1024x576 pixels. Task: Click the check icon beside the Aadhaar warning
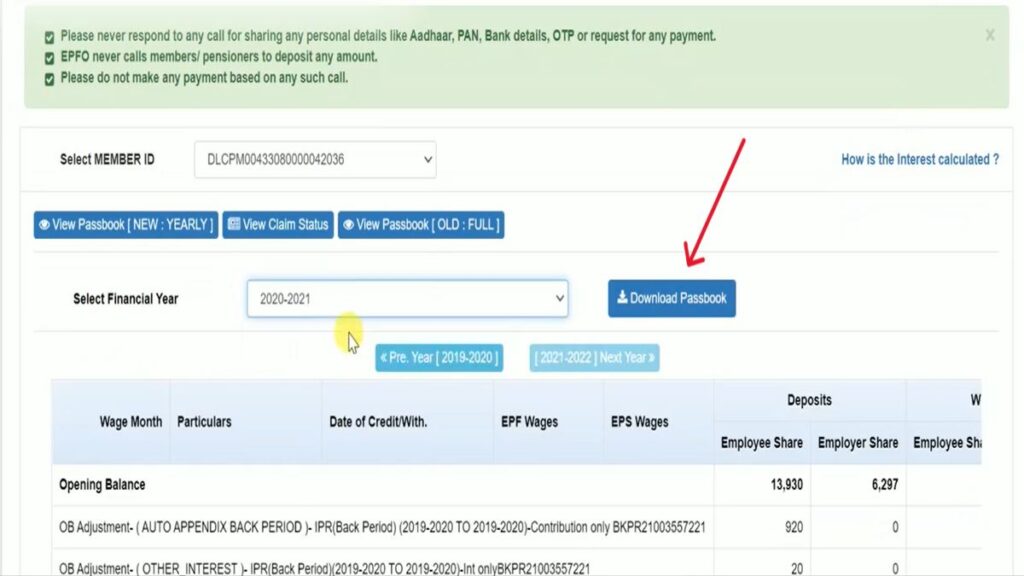tap(50, 37)
